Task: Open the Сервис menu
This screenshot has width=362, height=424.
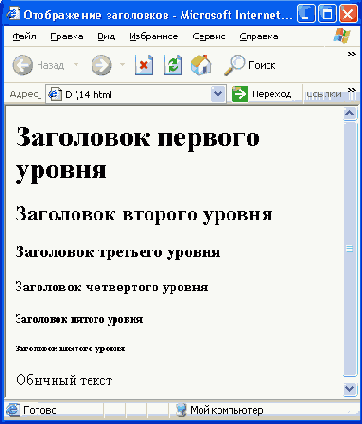Action: click(209, 36)
